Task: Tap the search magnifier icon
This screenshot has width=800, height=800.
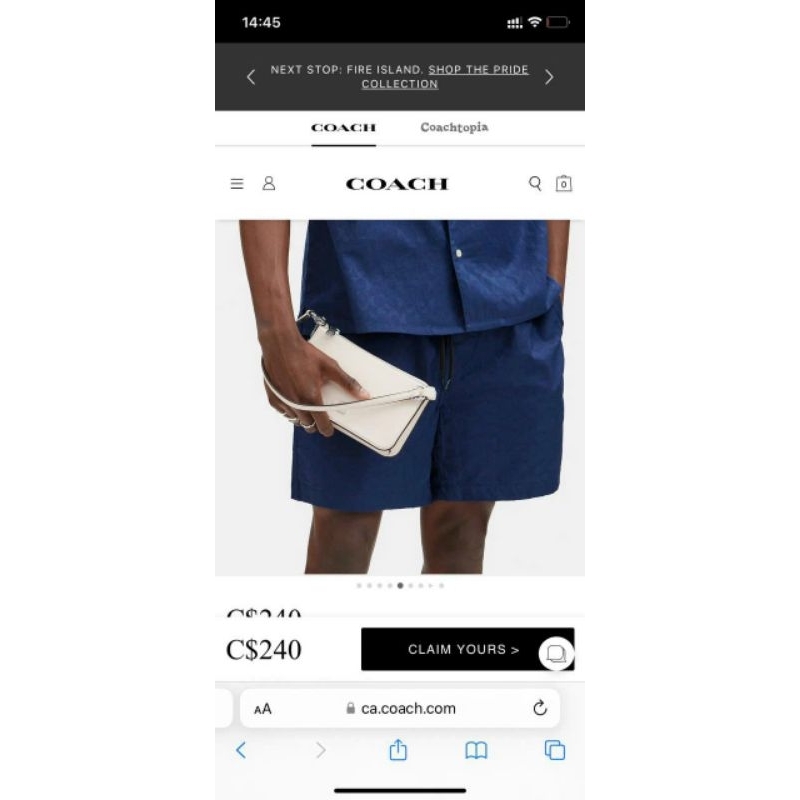Action: [x=535, y=183]
